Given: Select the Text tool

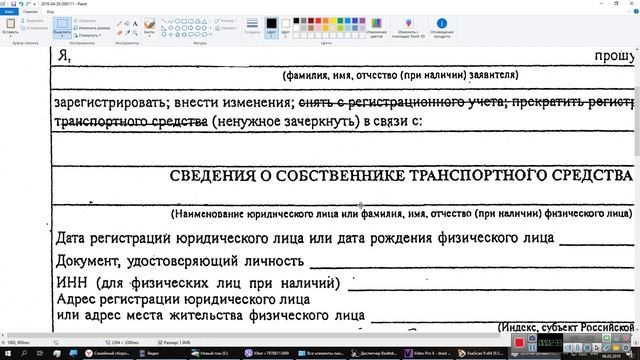Looking at the screenshot, I should (135, 24).
